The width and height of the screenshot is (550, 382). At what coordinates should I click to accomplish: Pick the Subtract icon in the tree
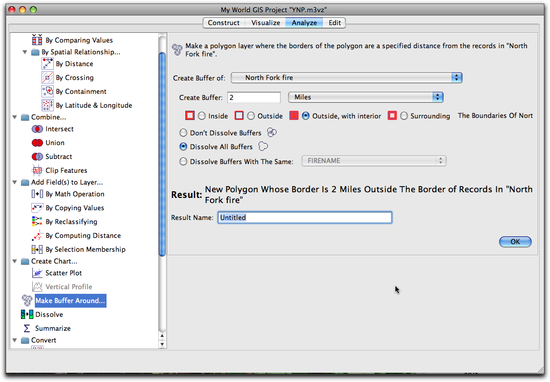(x=37, y=156)
